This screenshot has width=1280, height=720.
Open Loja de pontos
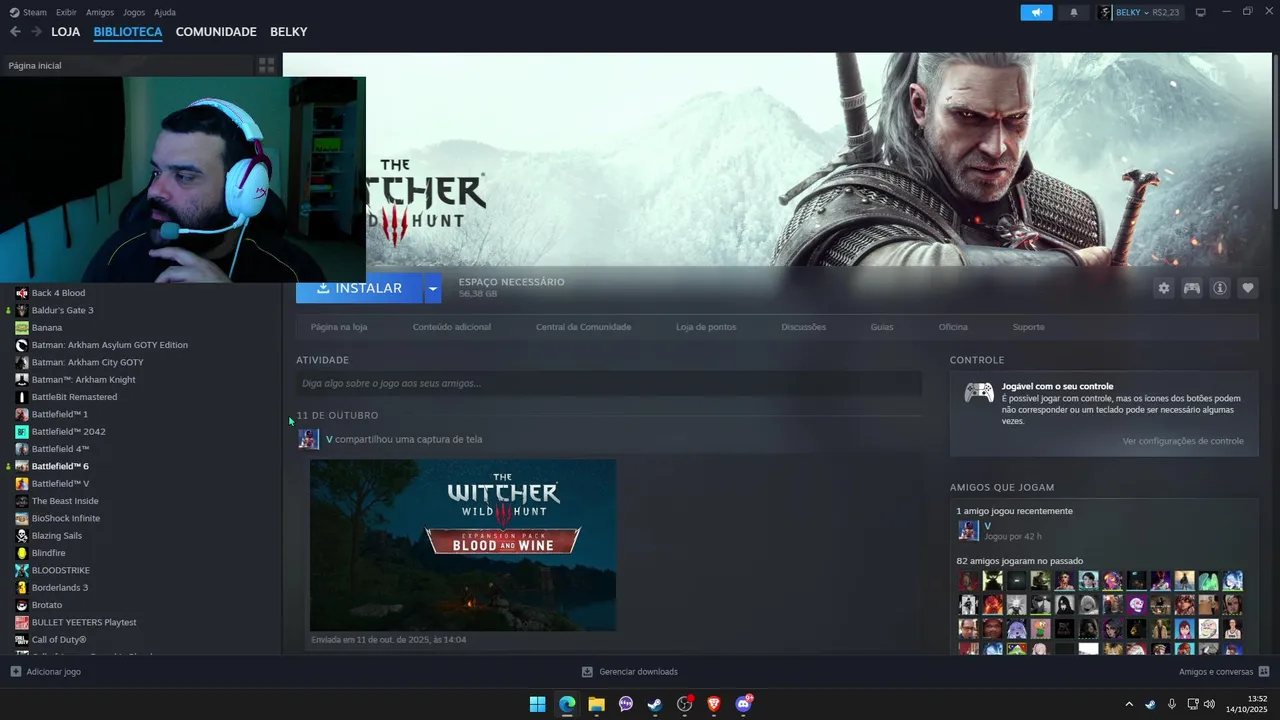click(706, 327)
